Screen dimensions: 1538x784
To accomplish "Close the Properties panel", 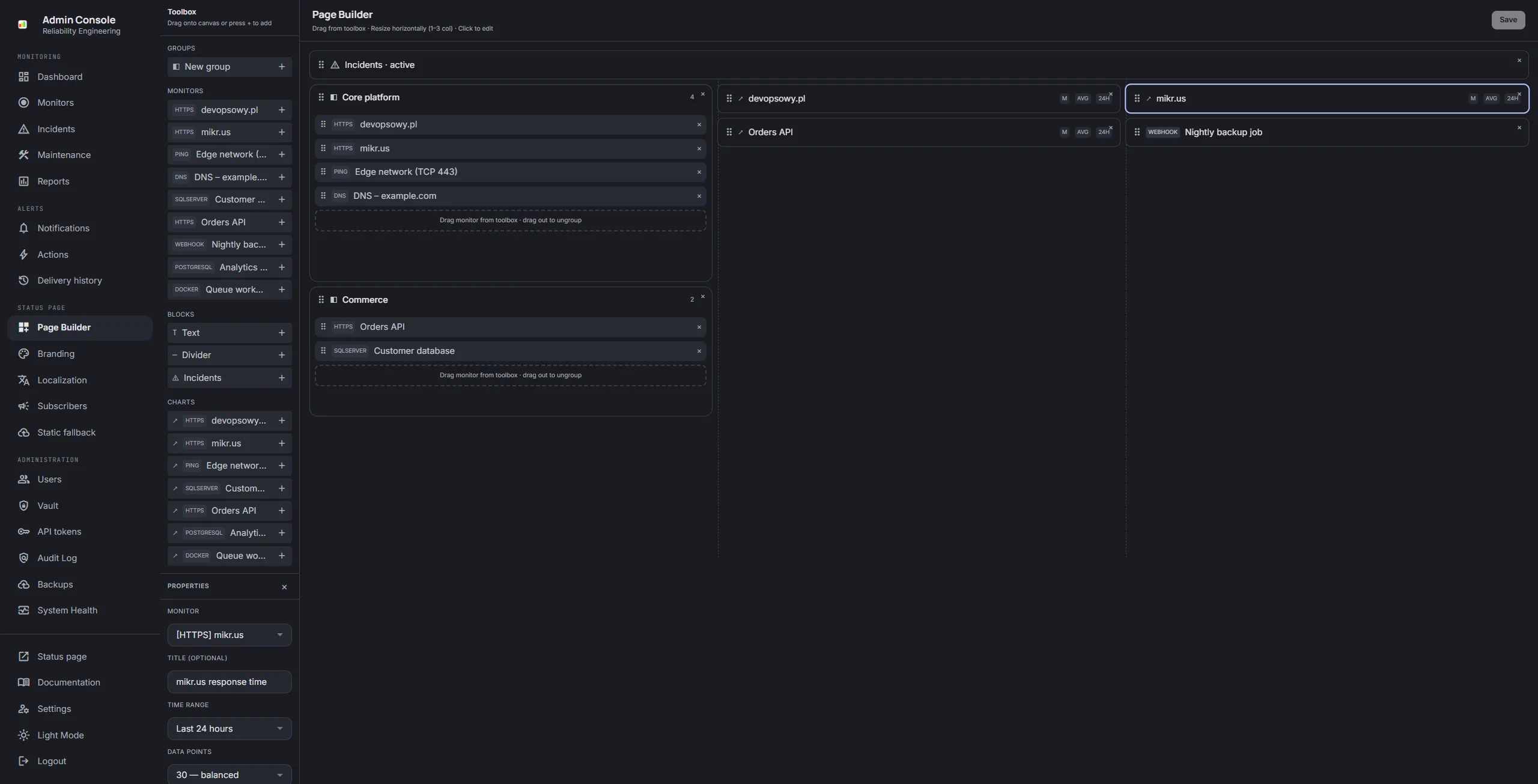I will click(x=284, y=587).
